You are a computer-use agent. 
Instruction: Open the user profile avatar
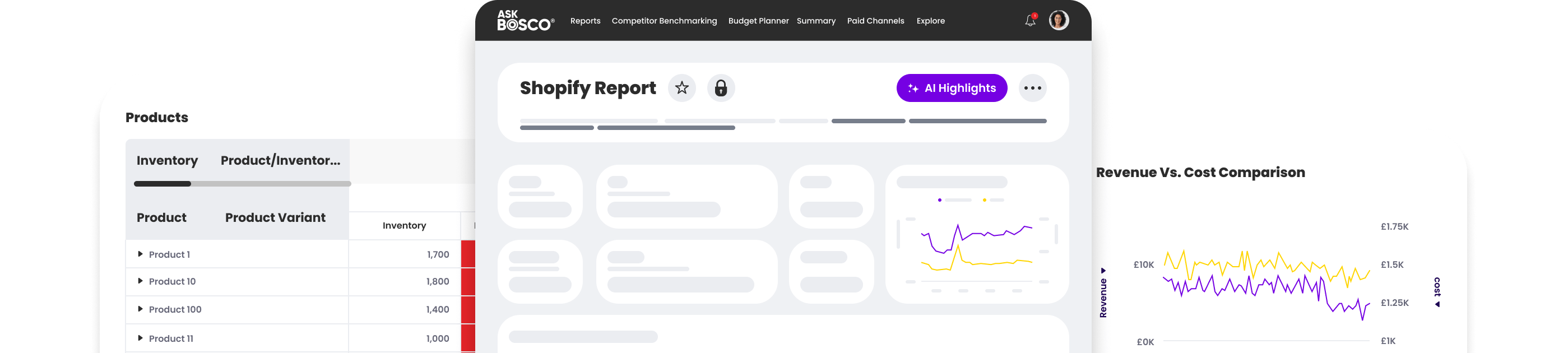pyautogui.click(x=1059, y=21)
